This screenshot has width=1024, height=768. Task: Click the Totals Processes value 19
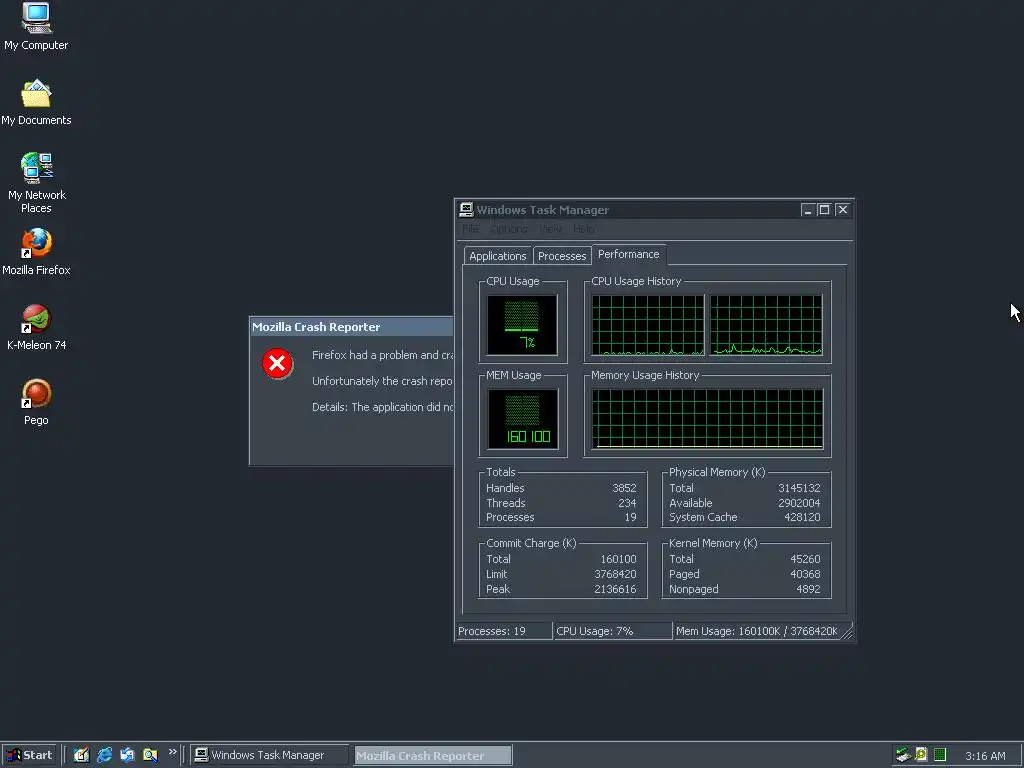click(x=630, y=517)
